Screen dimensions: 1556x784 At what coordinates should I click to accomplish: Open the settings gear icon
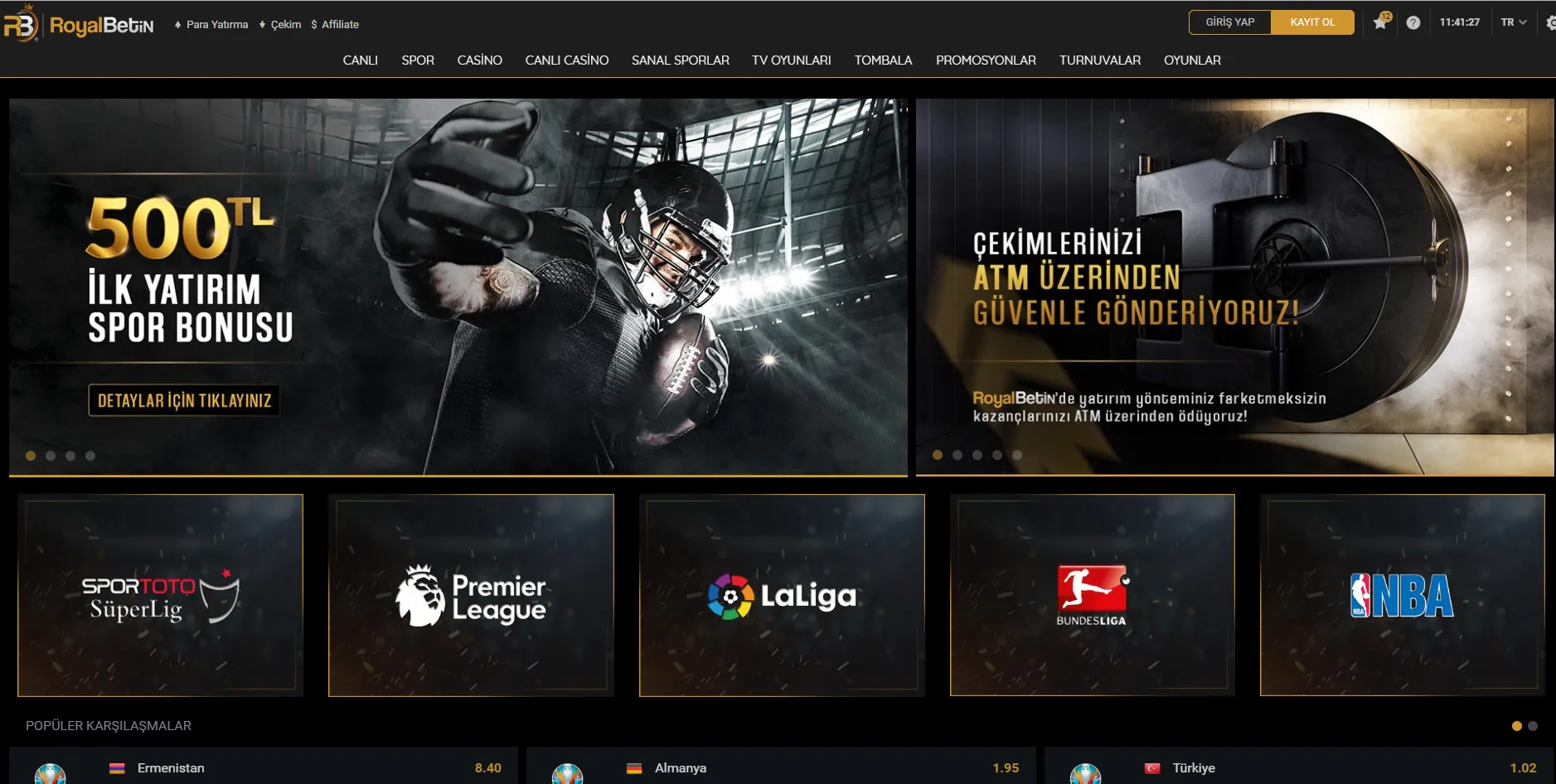tap(1550, 23)
